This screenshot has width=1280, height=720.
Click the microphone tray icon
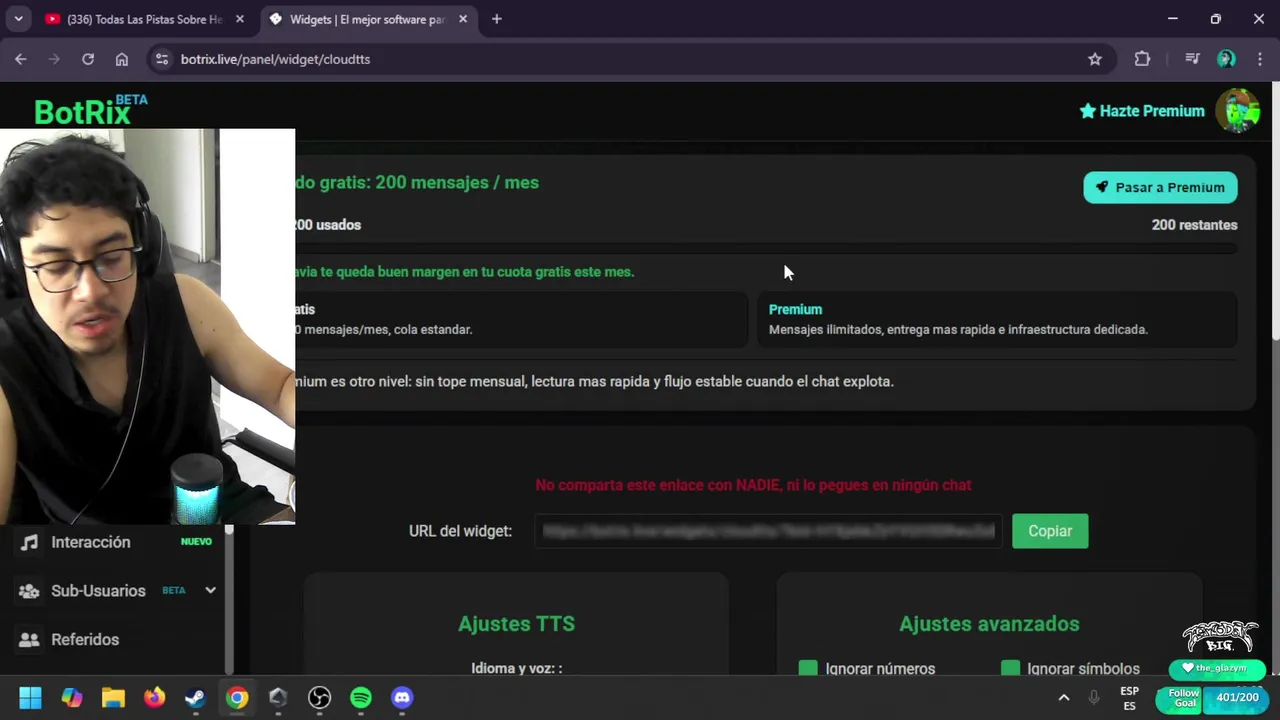point(1094,697)
